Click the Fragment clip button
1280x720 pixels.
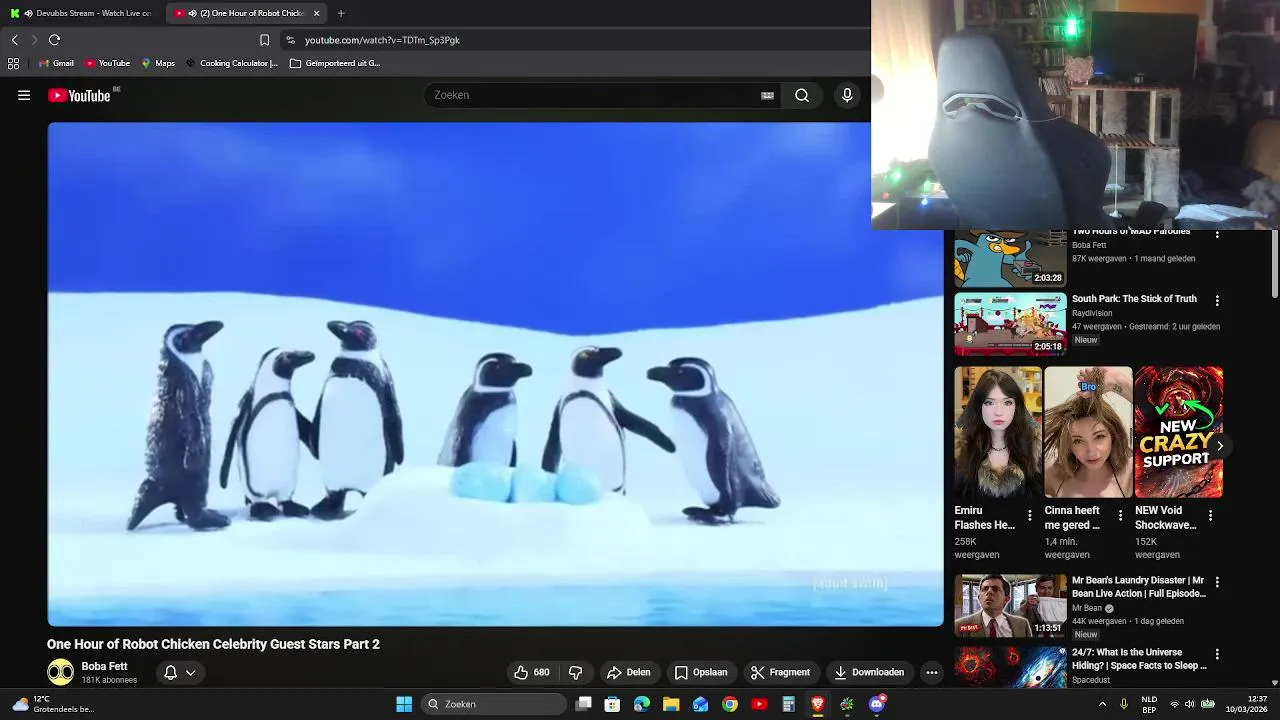[x=780, y=672]
